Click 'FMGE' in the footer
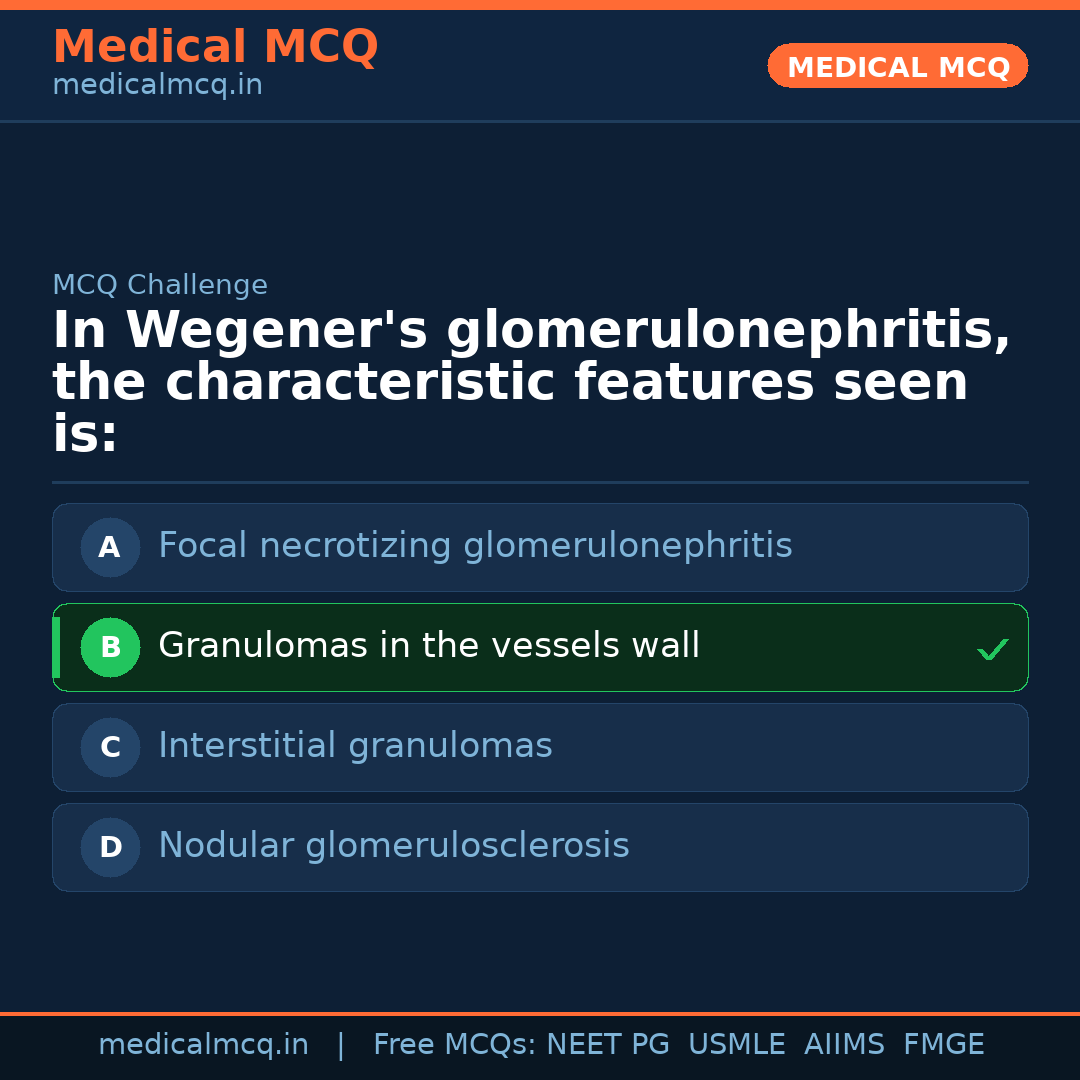The width and height of the screenshot is (1080, 1080). click(x=943, y=1045)
